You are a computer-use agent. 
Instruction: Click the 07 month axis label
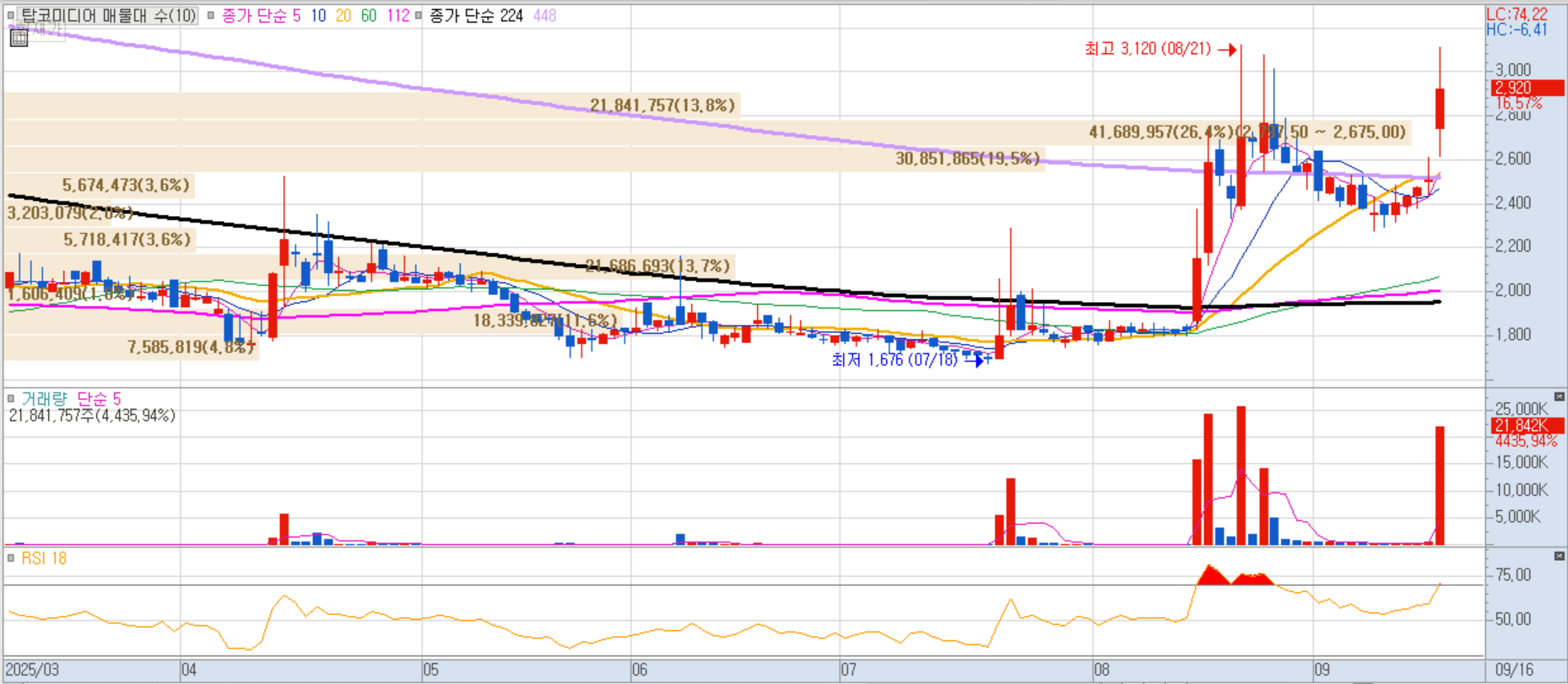(848, 670)
